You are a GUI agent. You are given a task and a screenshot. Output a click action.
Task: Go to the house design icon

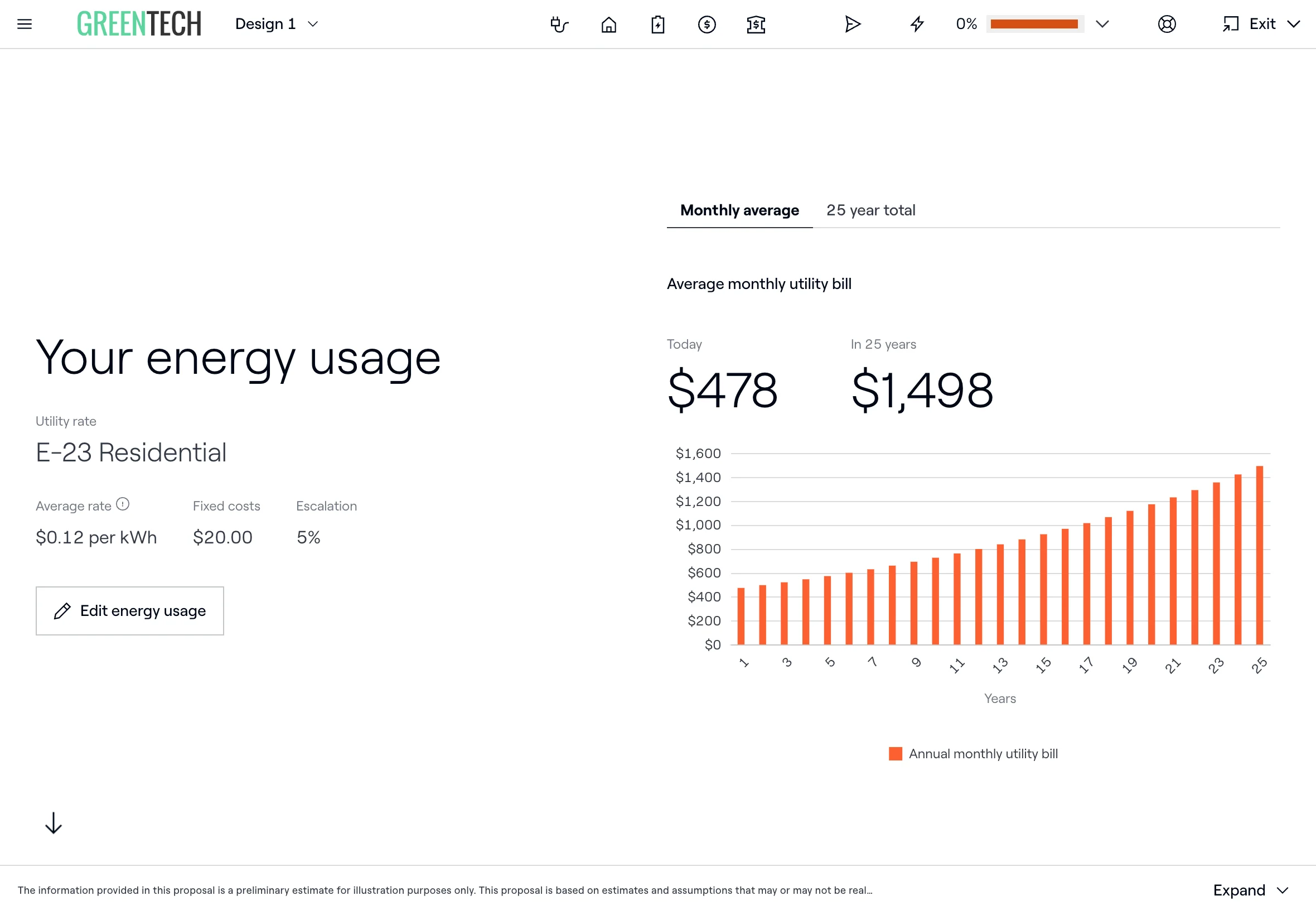(608, 24)
